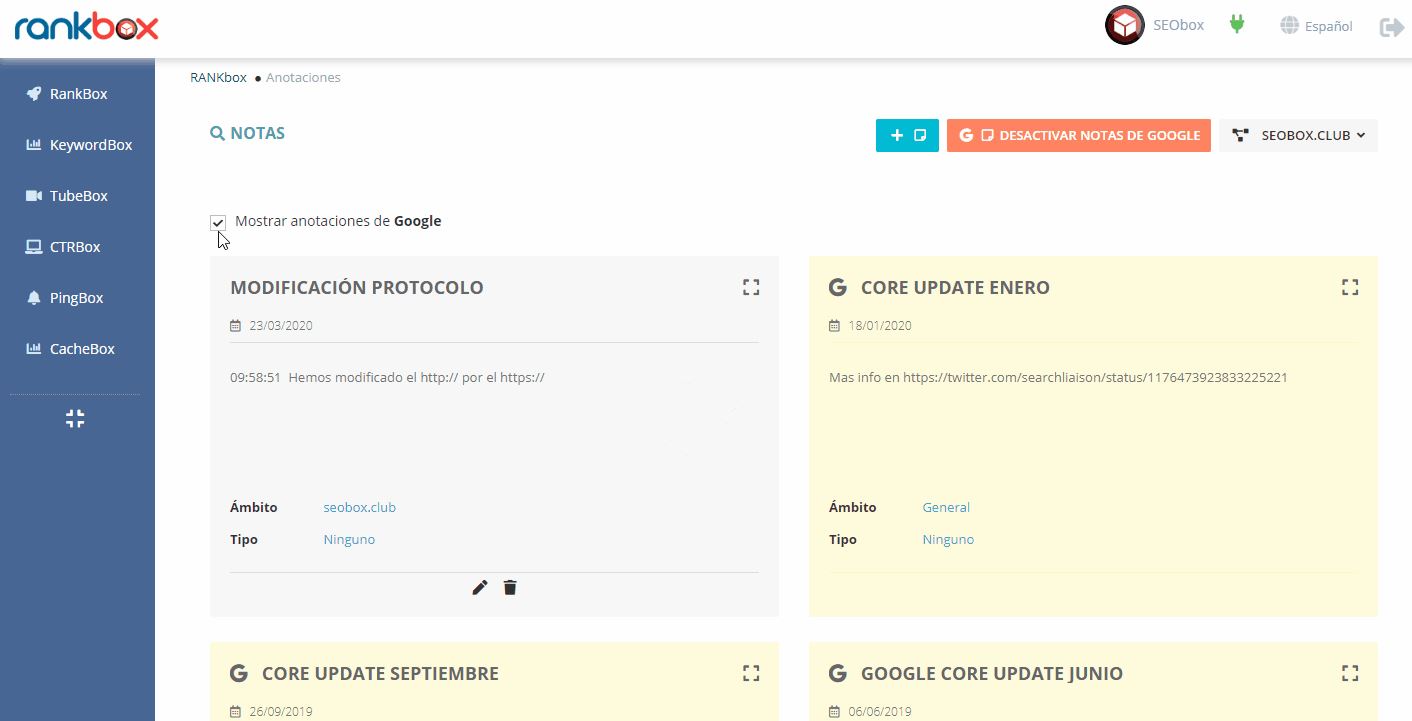Viewport: 1412px width, 721px height.
Task: Click the Google icon on Core Update Enero
Action: (838, 287)
